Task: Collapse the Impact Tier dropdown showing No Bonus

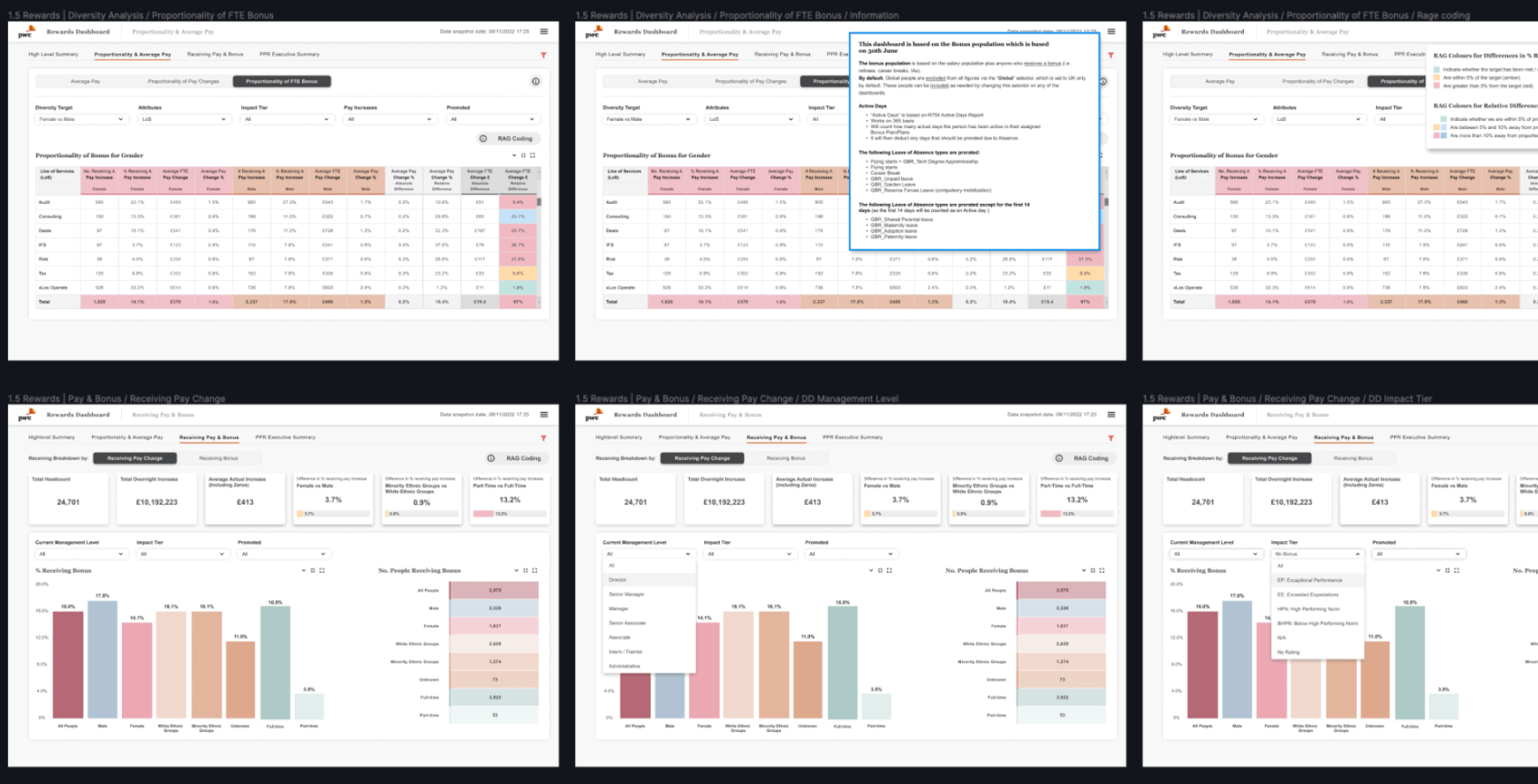Action: click(1317, 554)
